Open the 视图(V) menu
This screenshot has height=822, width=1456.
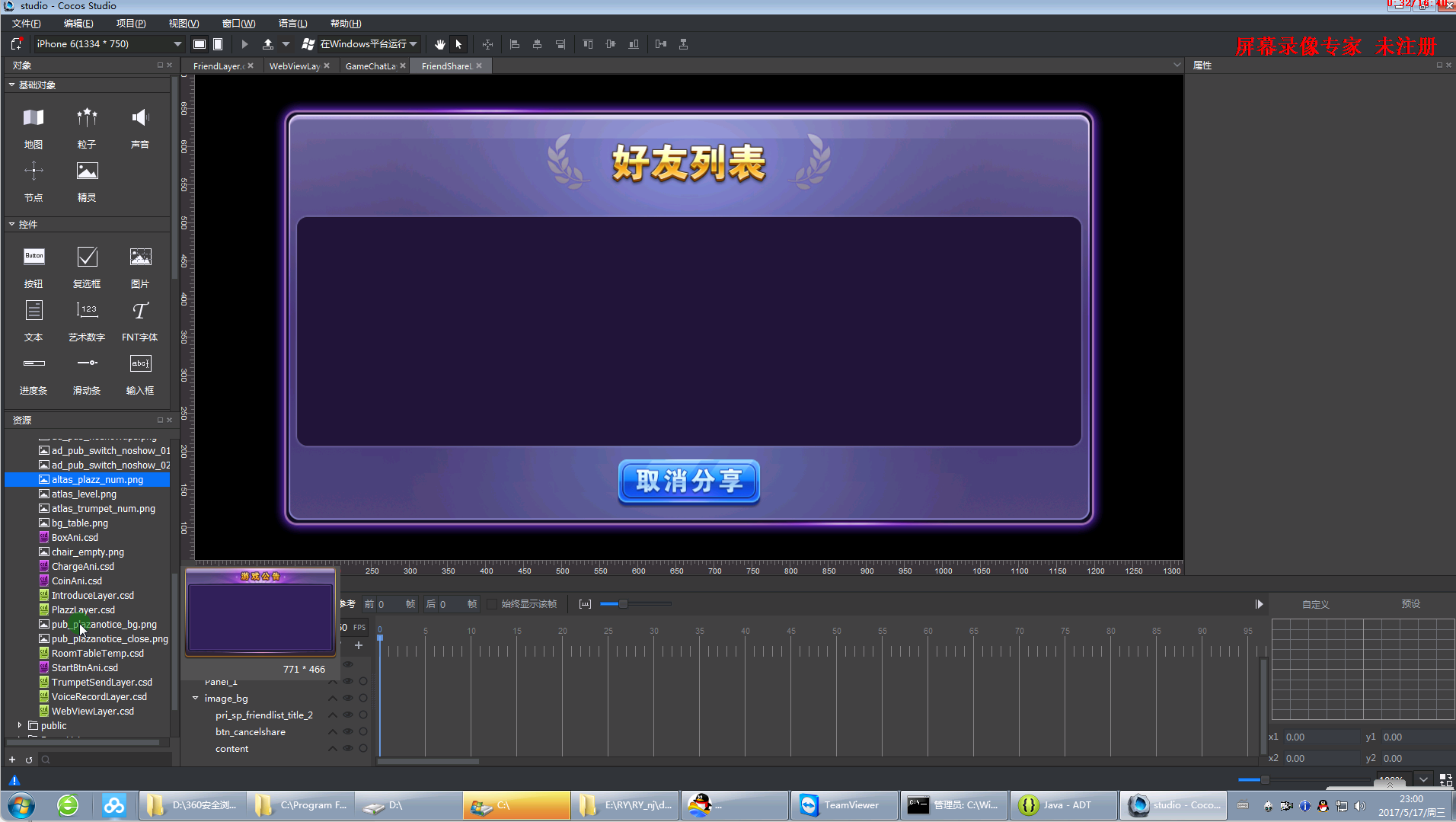click(184, 24)
